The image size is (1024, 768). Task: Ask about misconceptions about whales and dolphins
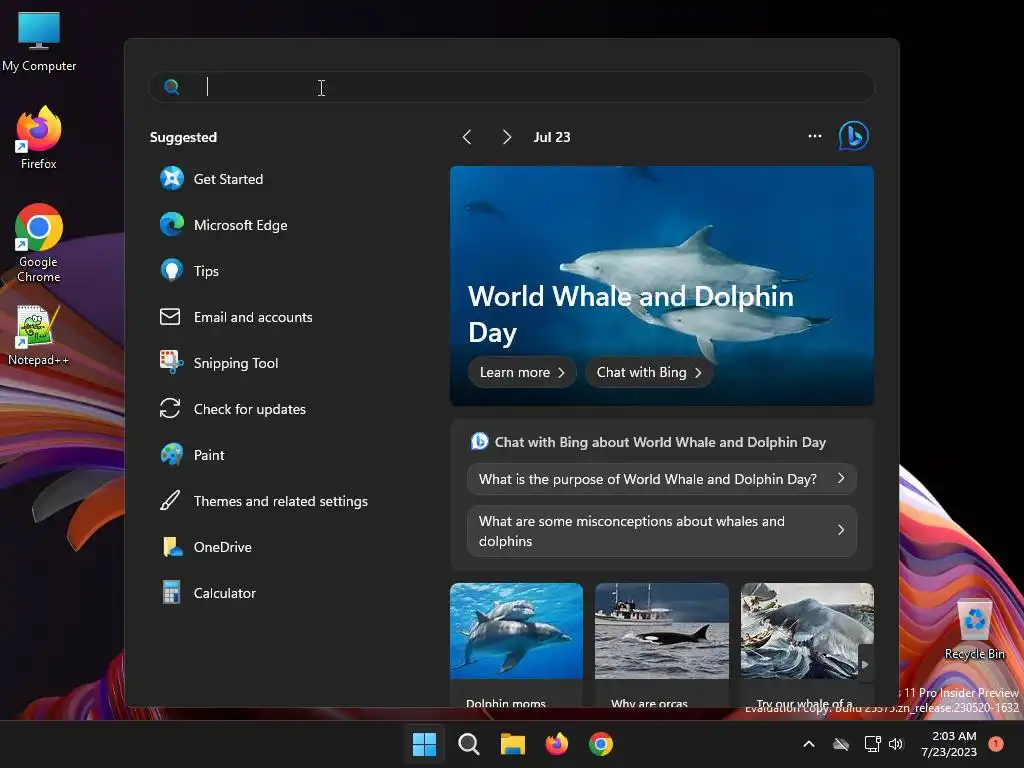662,531
